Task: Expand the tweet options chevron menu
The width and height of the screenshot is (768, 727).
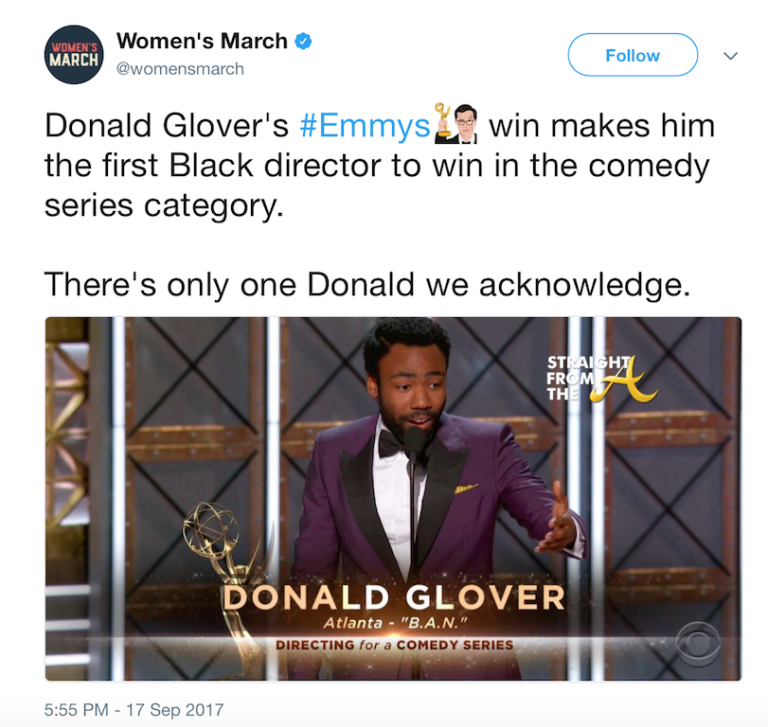Action: 730,56
